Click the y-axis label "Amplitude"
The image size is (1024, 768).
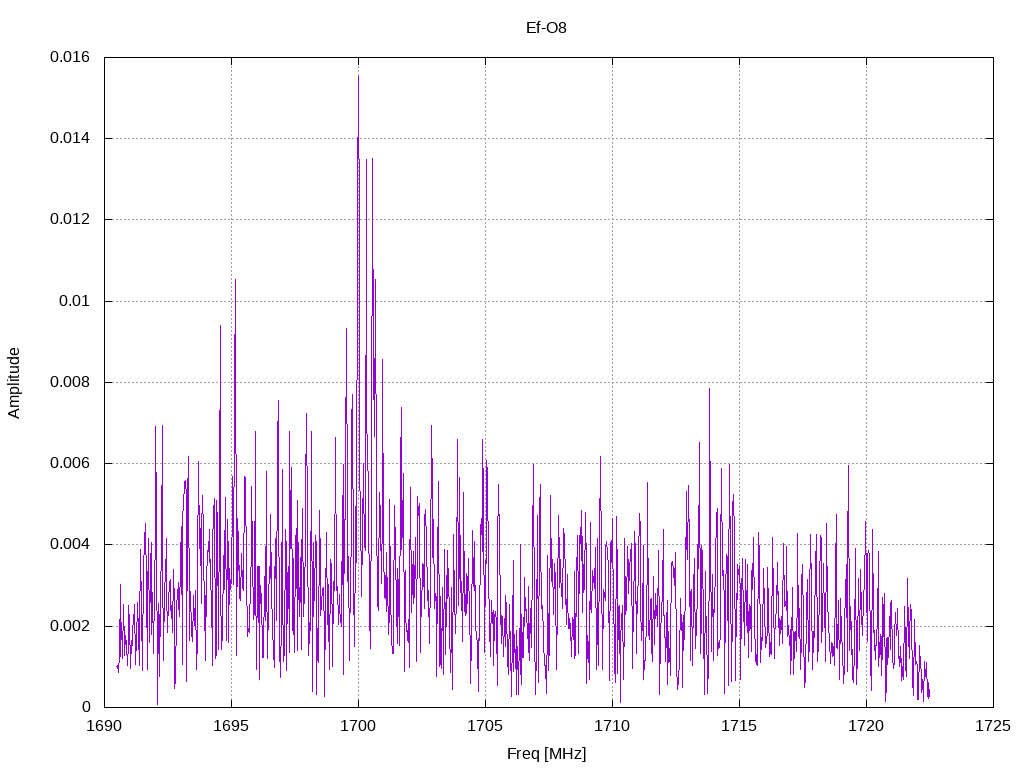[x=14, y=383]
